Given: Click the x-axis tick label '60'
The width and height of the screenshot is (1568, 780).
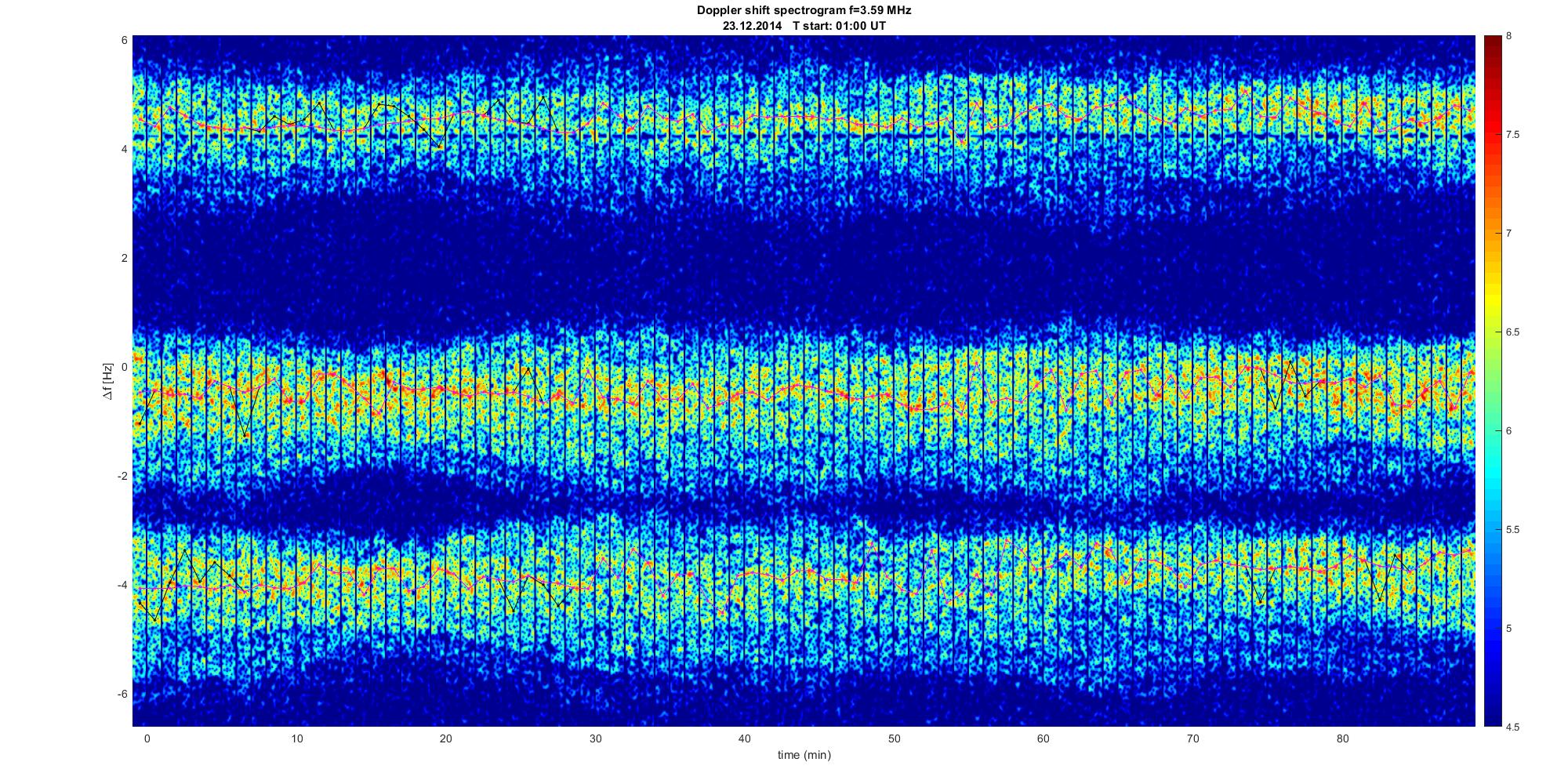Looking at the screenshot, I should (1043, 738).
